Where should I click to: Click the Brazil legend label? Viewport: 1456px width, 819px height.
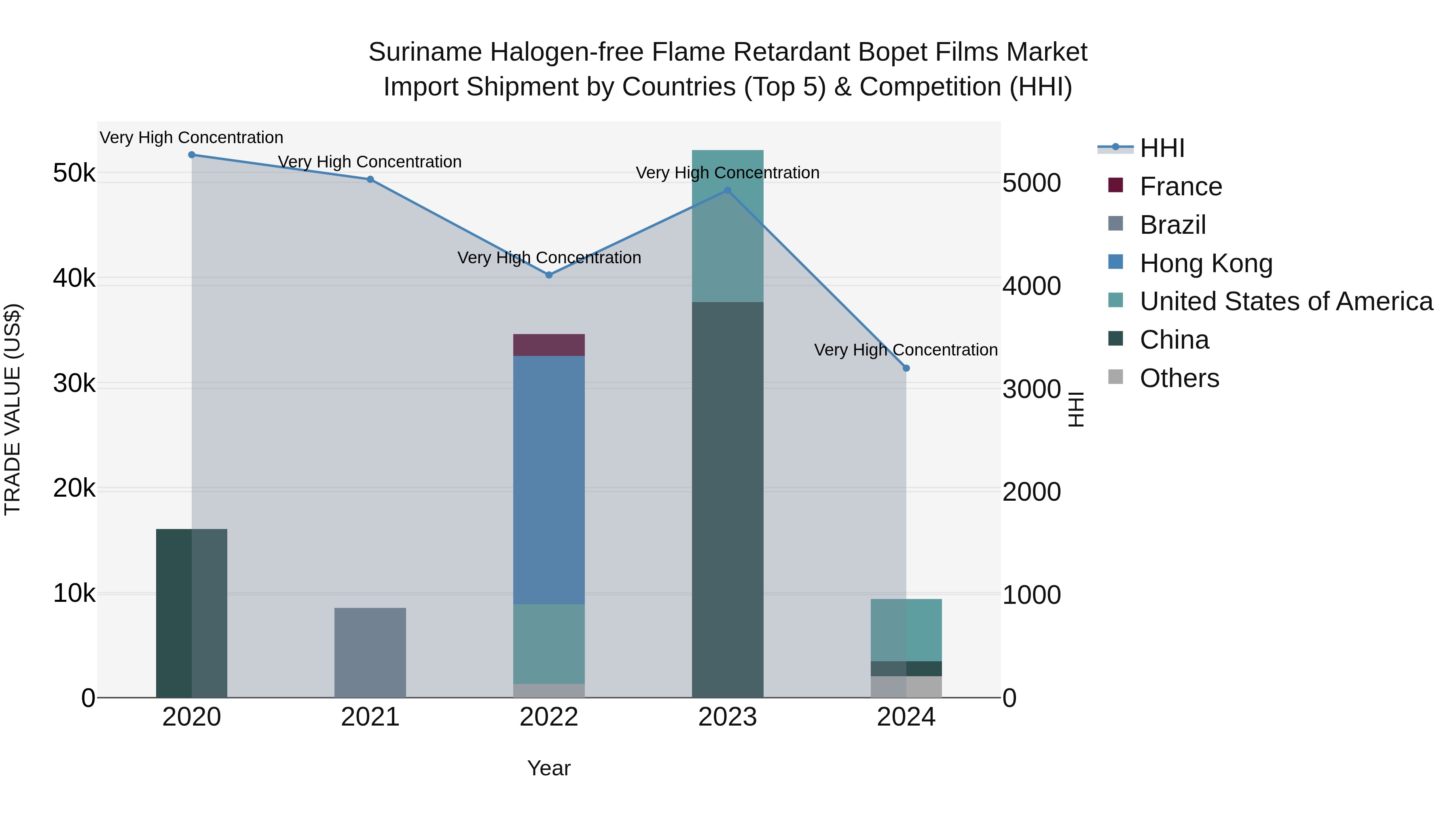point(1173,225)
